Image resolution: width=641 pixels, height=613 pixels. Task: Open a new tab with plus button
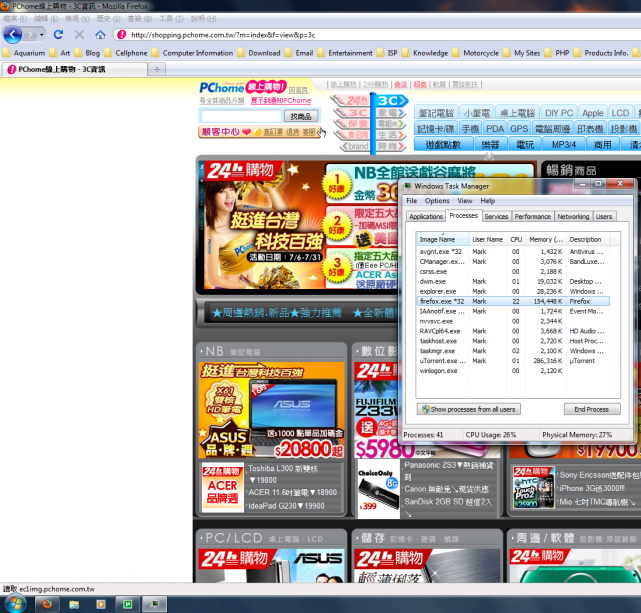[x=157, y=69]
